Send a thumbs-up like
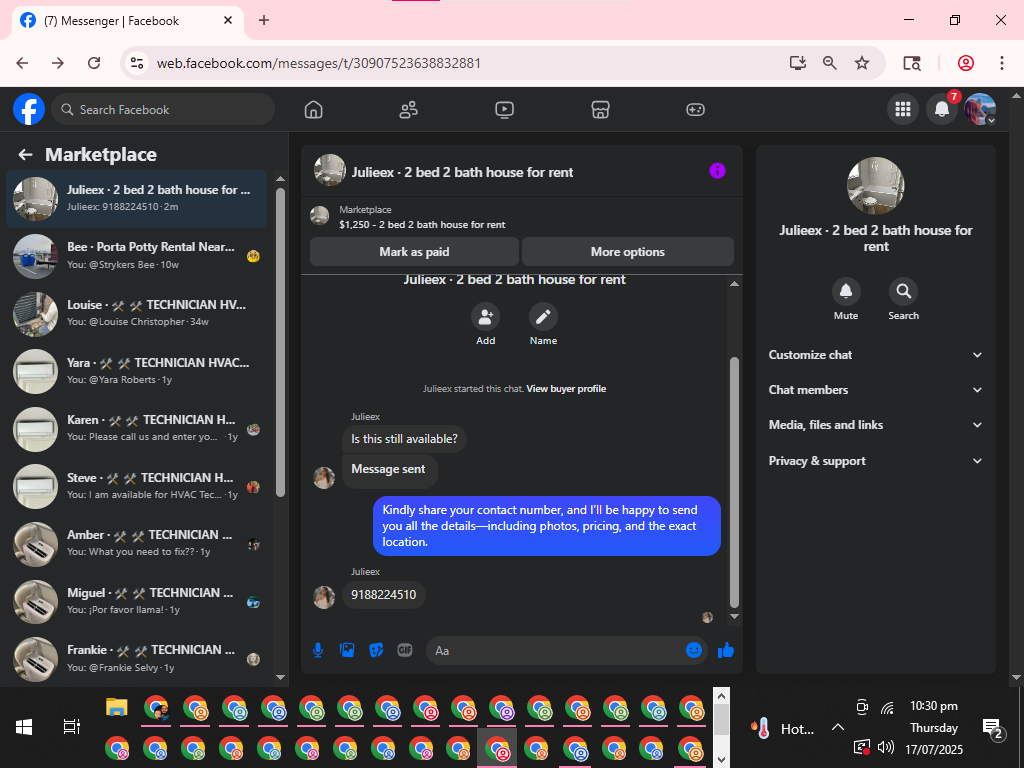Viewport: 1024px width, 768px height. click(x=726, y=650)
